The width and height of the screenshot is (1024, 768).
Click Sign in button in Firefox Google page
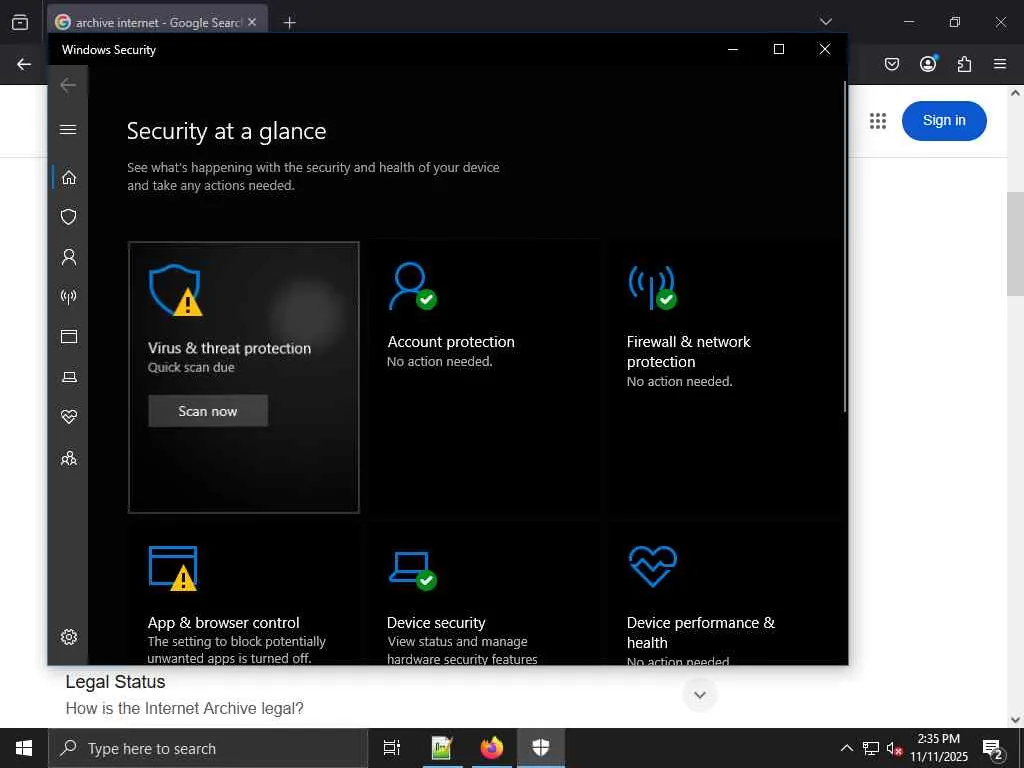(x=944, y=121)
